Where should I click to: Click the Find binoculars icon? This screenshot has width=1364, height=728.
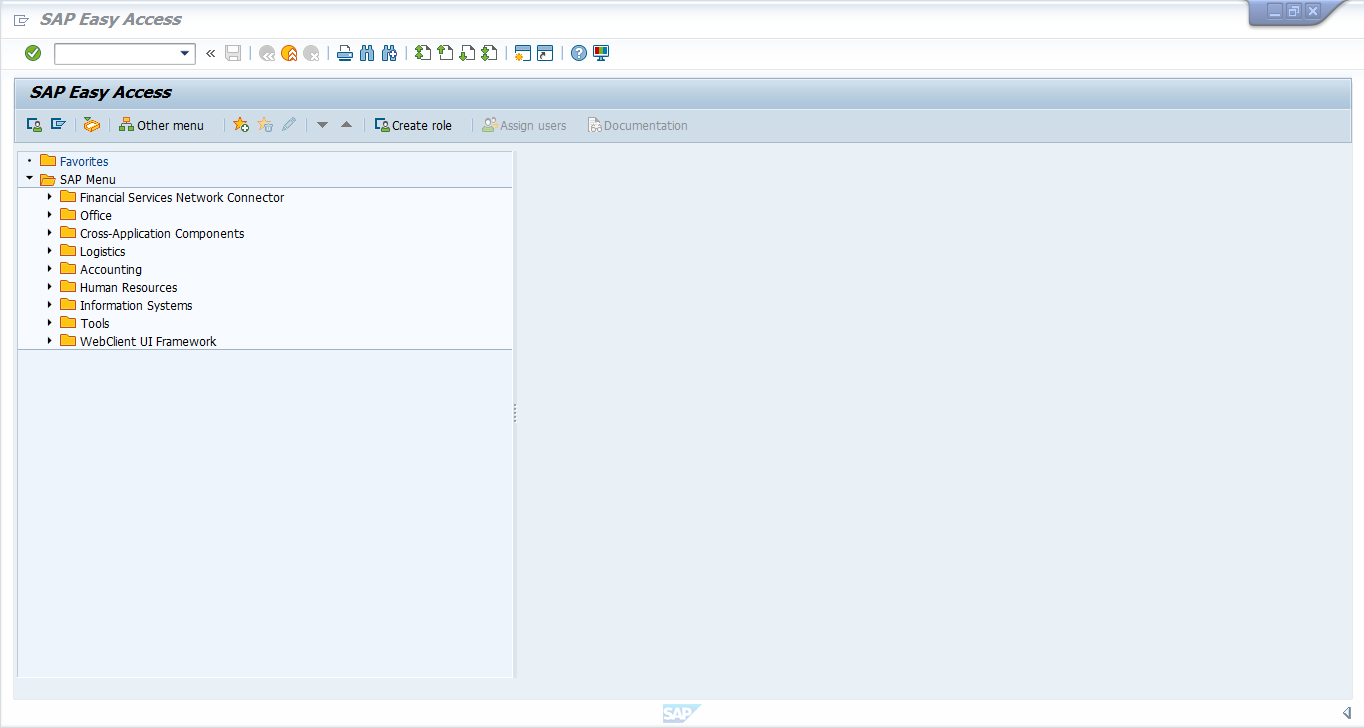coord(367,53)
